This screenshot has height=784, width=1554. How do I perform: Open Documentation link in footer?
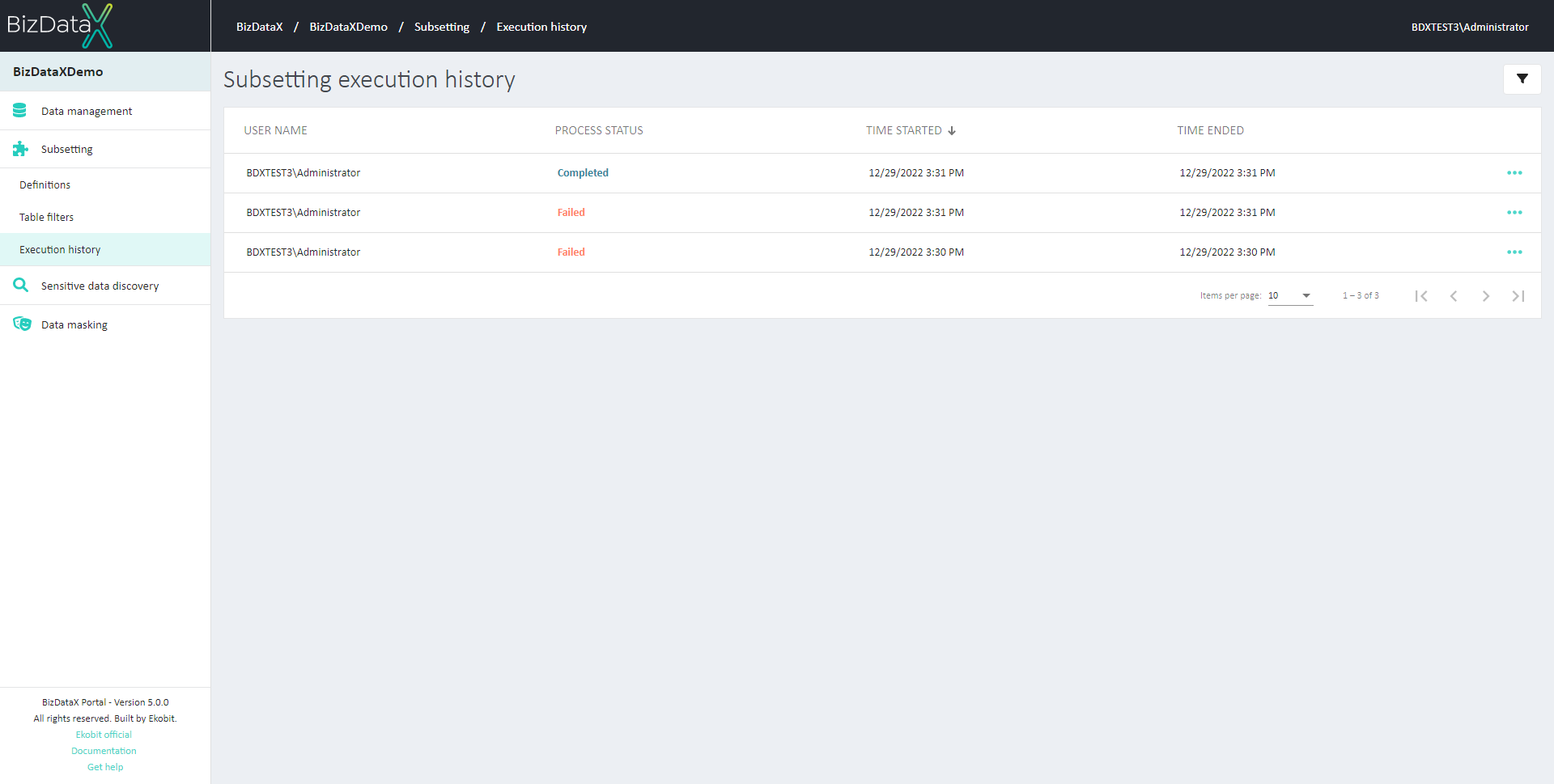(104, 751)
